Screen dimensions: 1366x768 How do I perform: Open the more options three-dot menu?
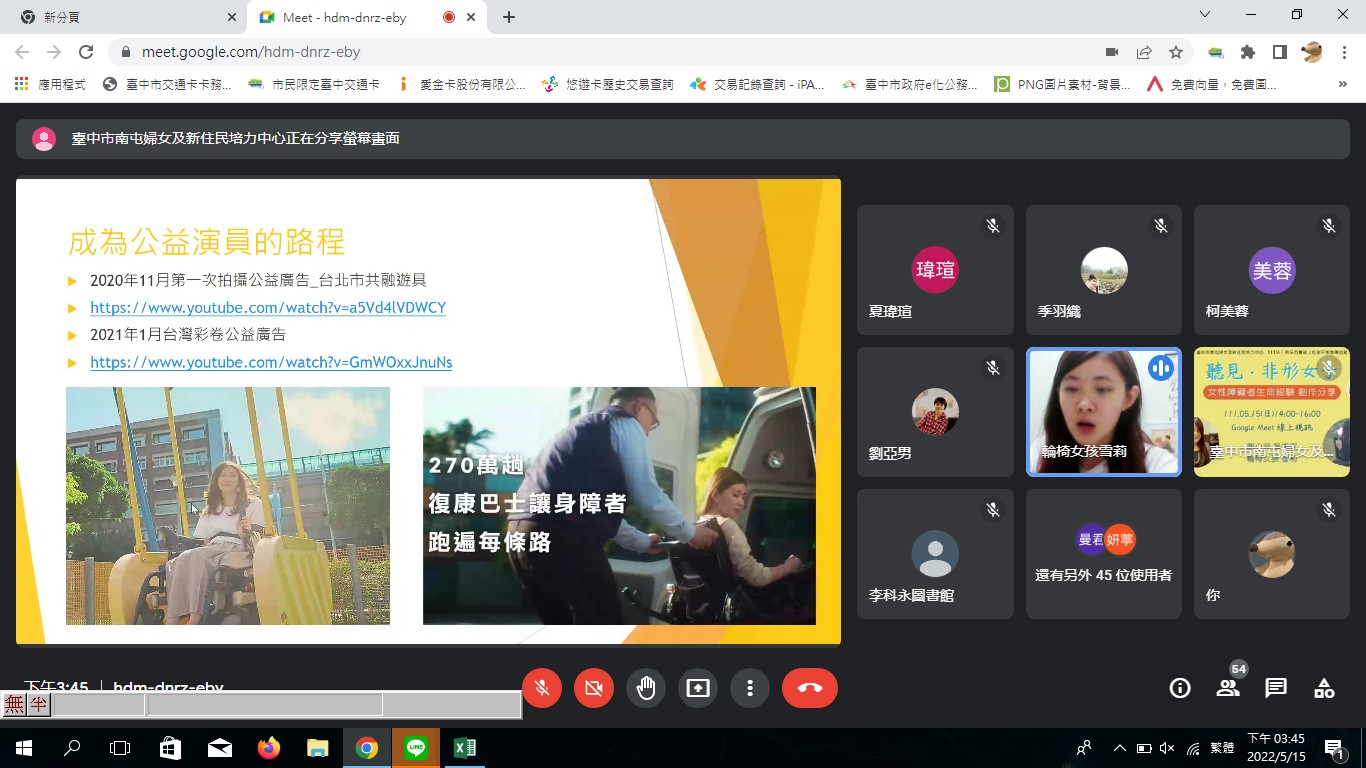click(x=750, y=688)
